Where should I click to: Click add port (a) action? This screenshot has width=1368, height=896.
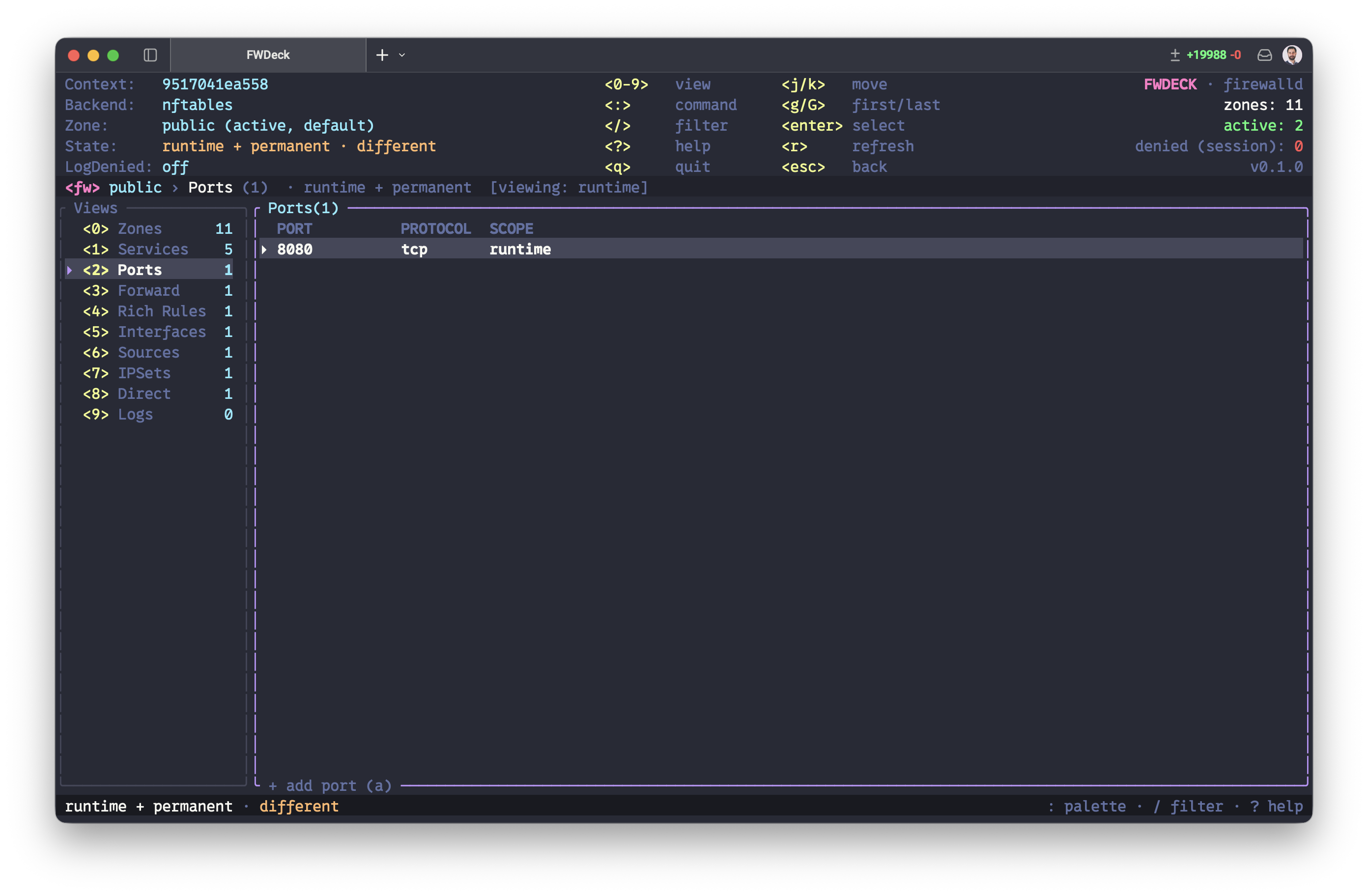(330, 785)
